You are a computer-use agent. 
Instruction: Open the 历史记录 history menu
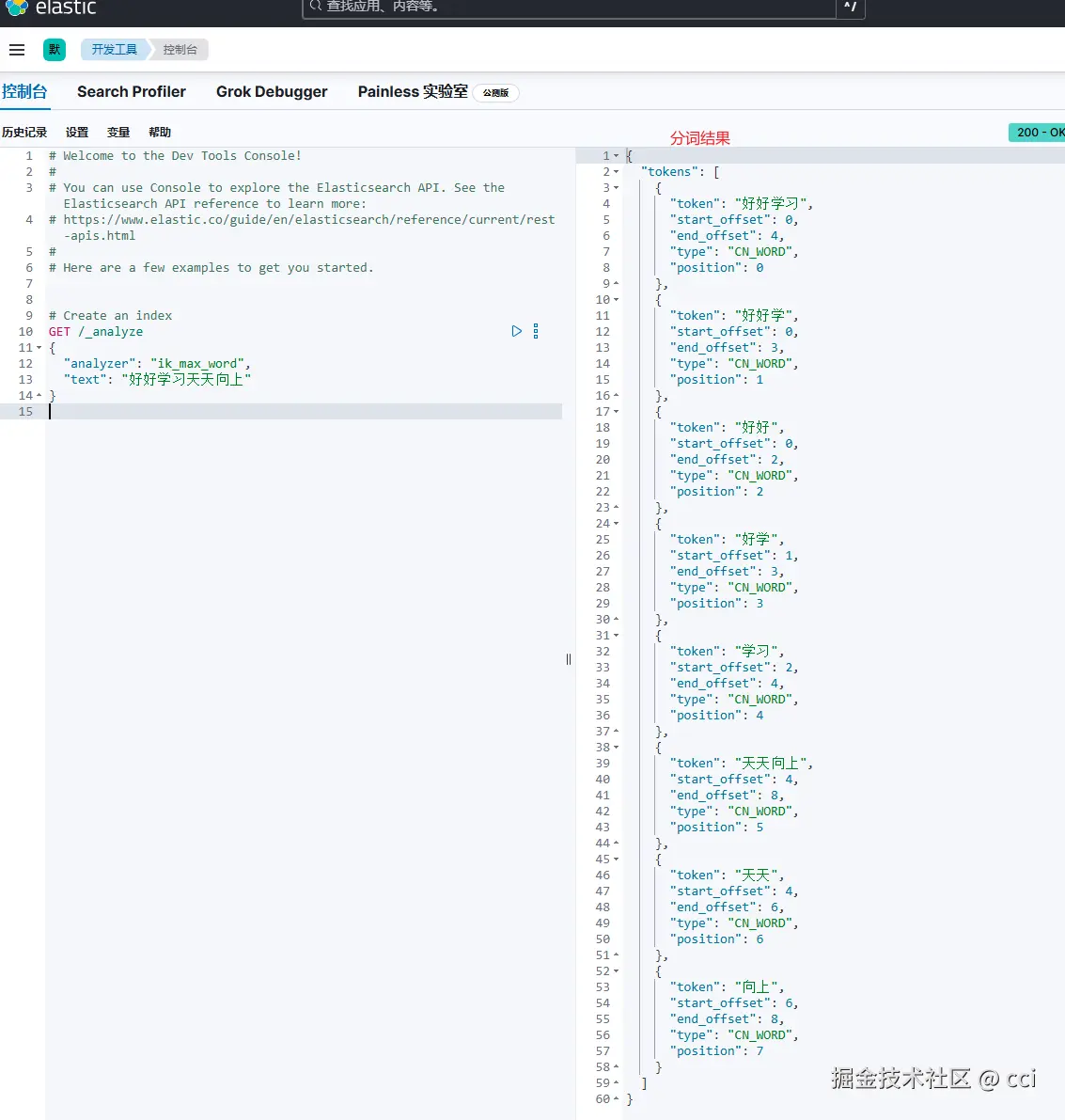point(24,133)
